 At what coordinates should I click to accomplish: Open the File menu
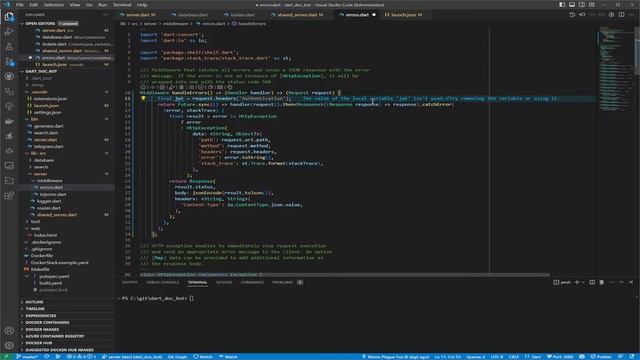pyautogui.click(x=20, y=5)
